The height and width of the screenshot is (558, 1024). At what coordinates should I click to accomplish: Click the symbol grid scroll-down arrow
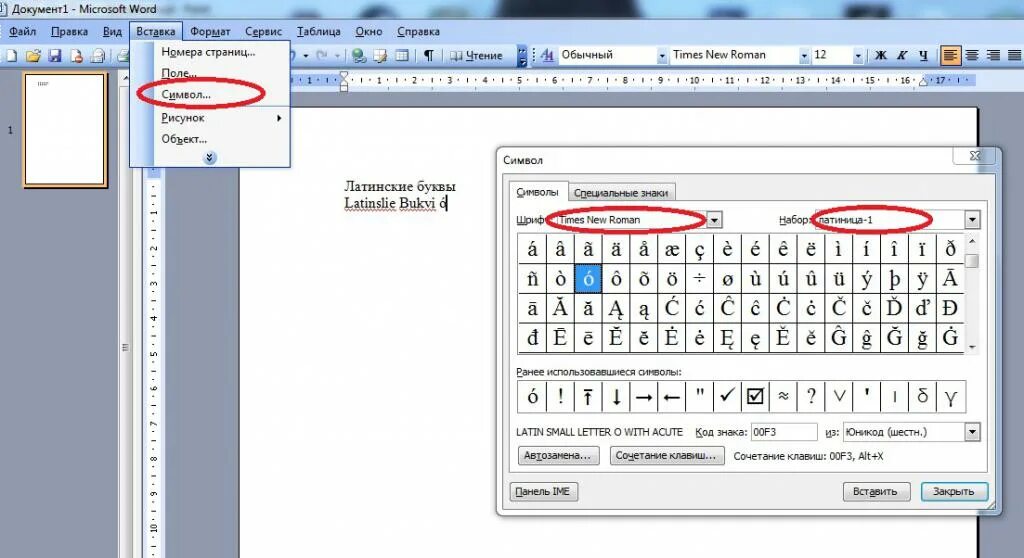click(972, 347)
